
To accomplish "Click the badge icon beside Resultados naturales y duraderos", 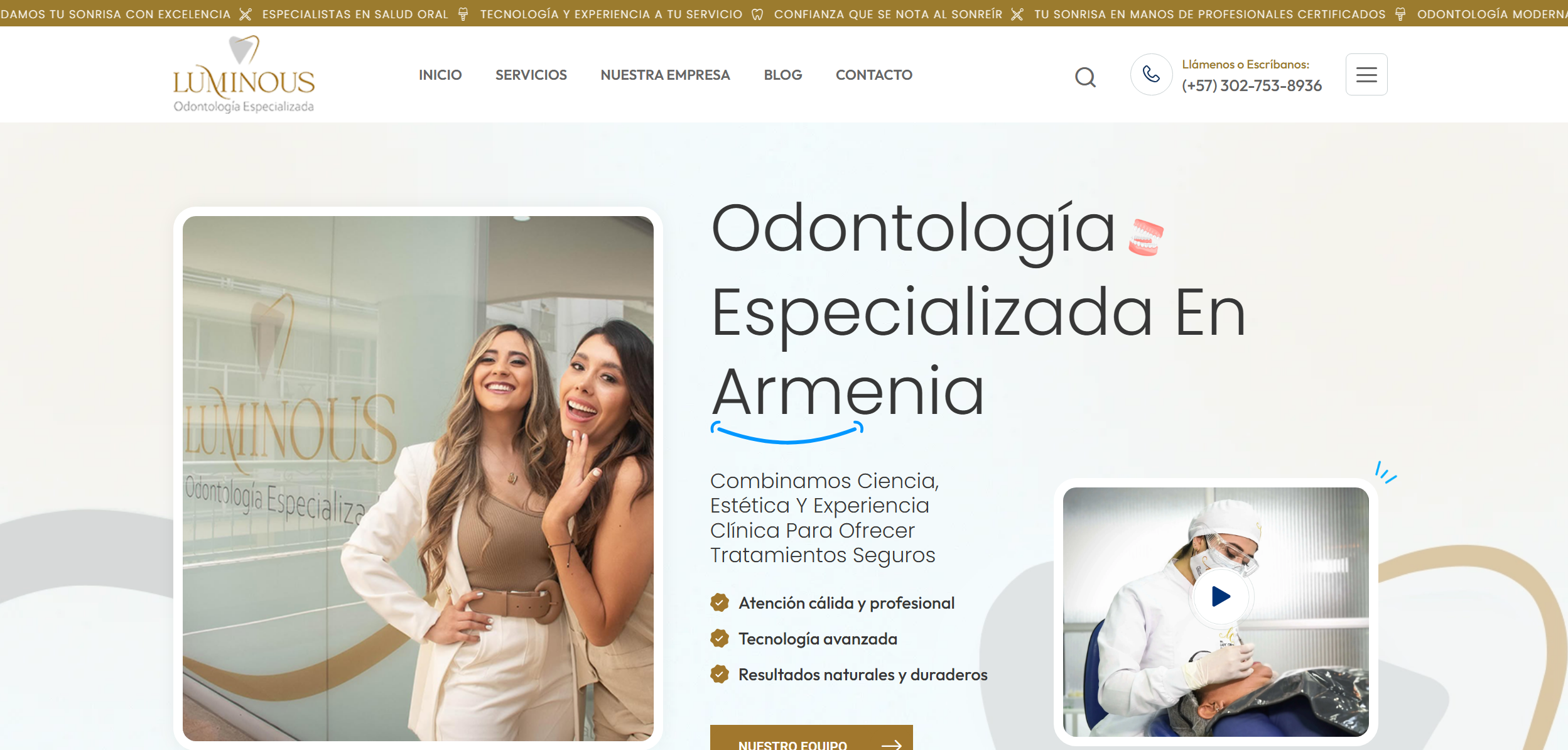I will pyautogui.click(x=720, y=675).
